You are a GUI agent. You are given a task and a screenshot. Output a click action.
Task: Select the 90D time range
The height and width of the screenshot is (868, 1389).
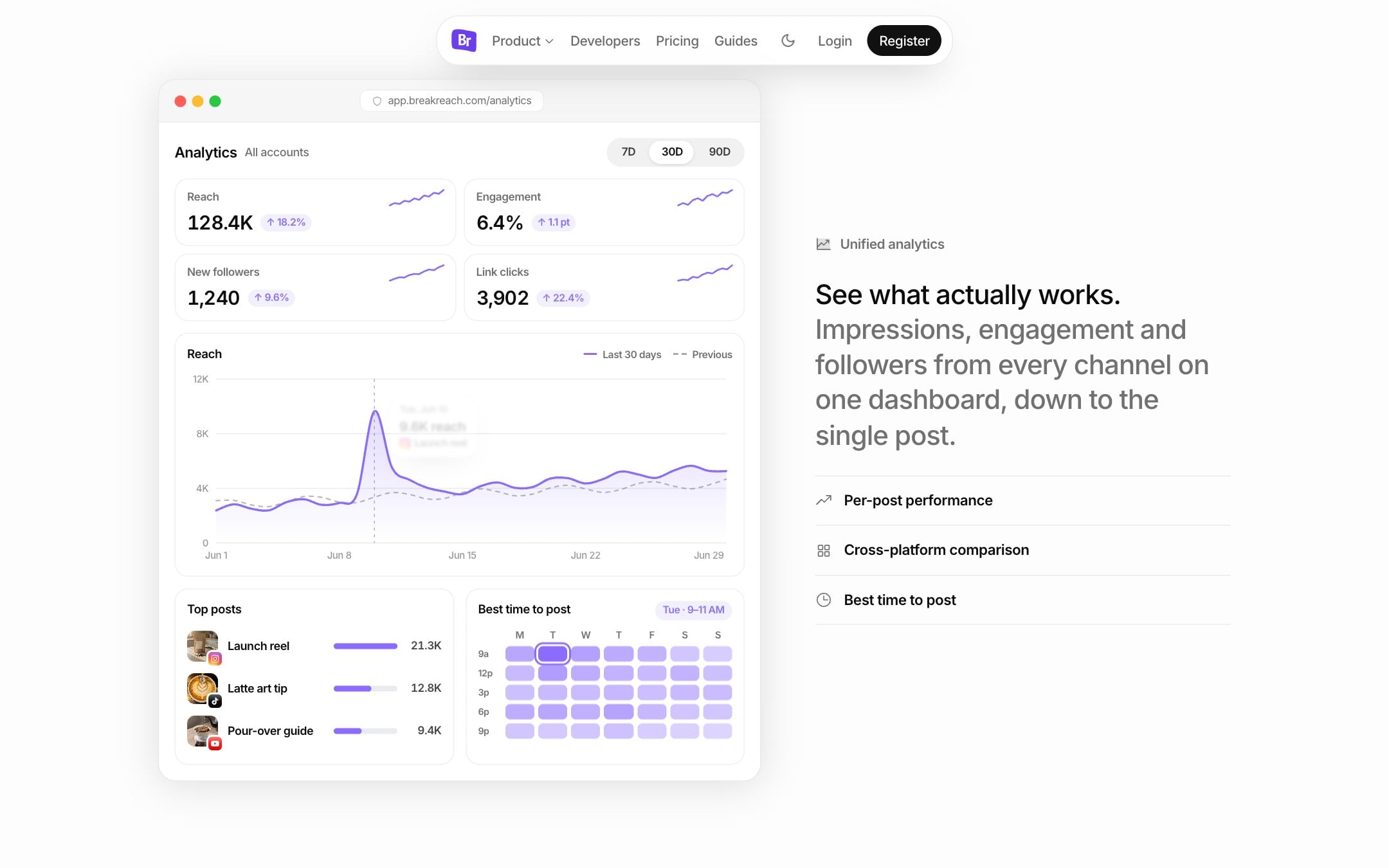pyautogui.click(x=720, y=152)
